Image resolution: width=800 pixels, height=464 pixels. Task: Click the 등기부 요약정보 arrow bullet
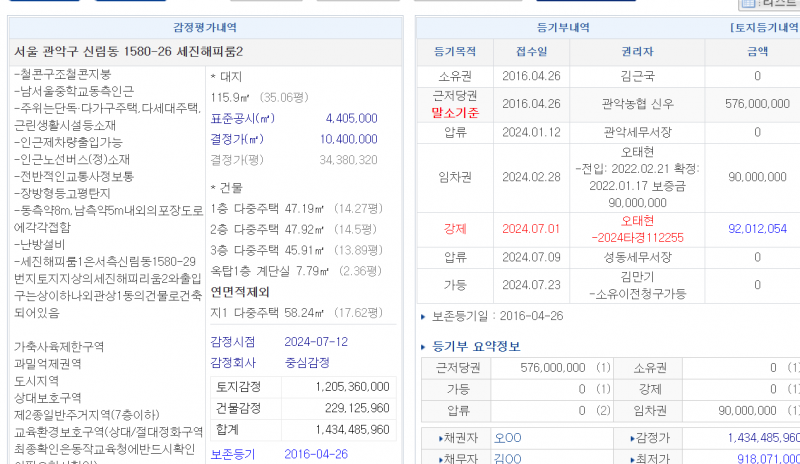[x=422, y=347]
